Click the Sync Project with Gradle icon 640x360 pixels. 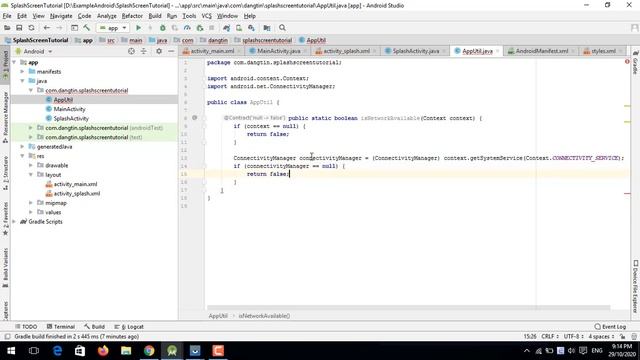click(227, 28)
